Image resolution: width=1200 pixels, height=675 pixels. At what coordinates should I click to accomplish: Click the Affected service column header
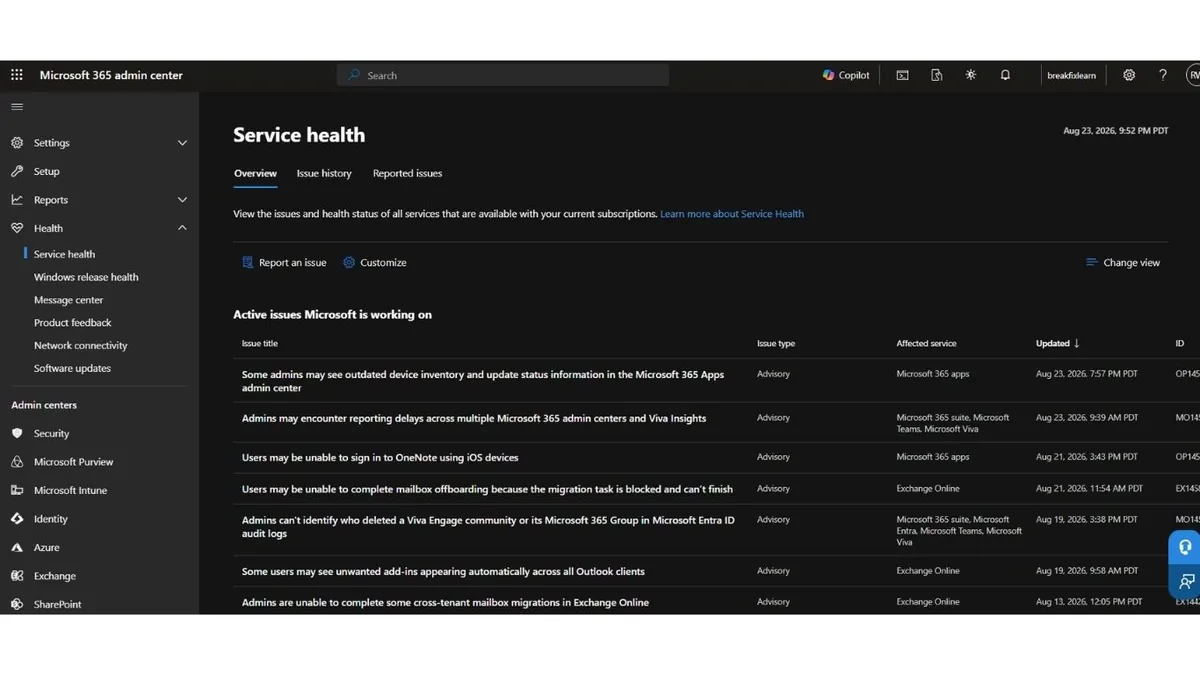point(926,343)
